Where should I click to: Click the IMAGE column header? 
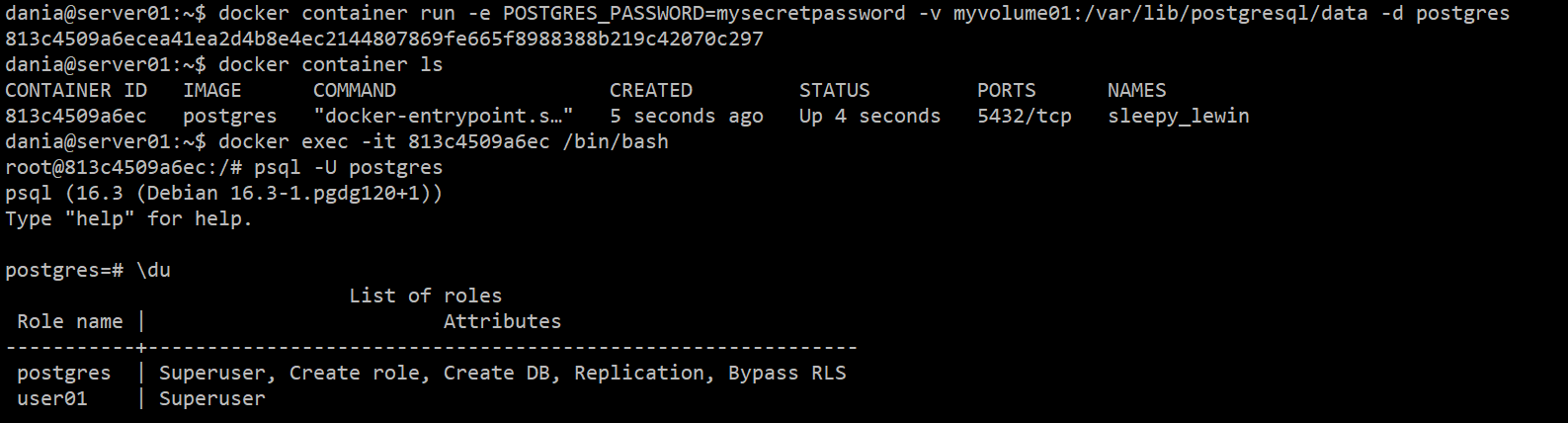click(212, 90)
